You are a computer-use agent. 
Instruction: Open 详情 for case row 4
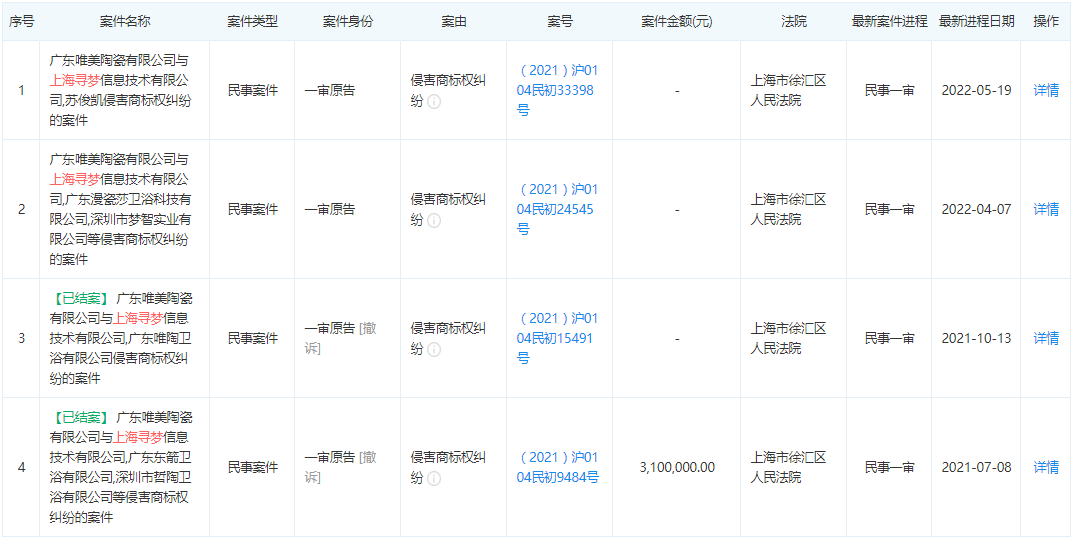coord(1046,467)
